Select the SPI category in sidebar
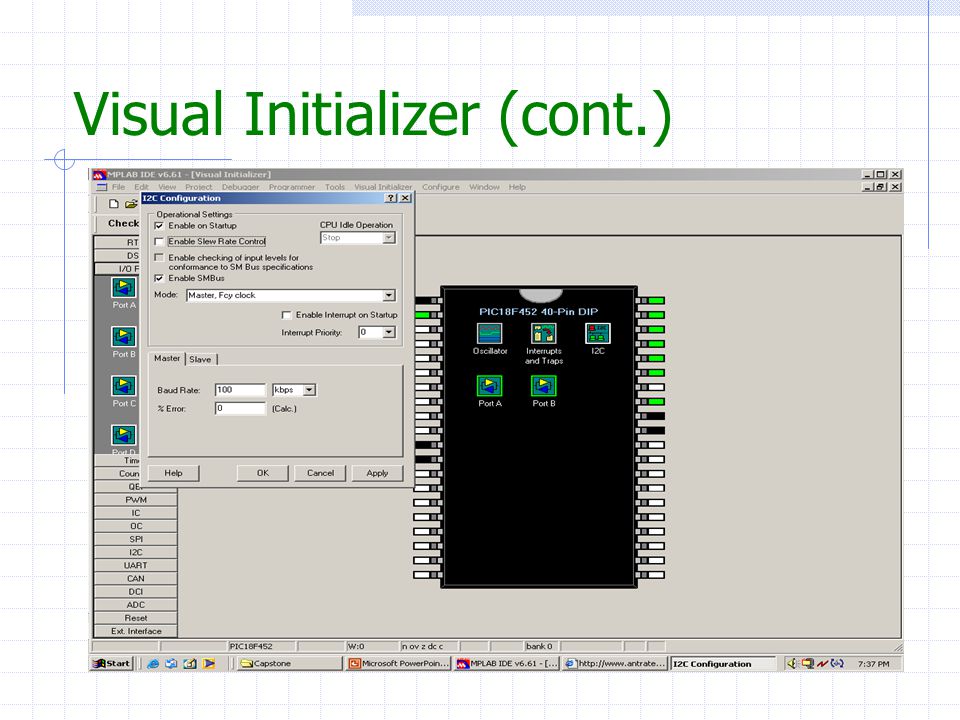960x720 pixels. (x=136, y=539)
